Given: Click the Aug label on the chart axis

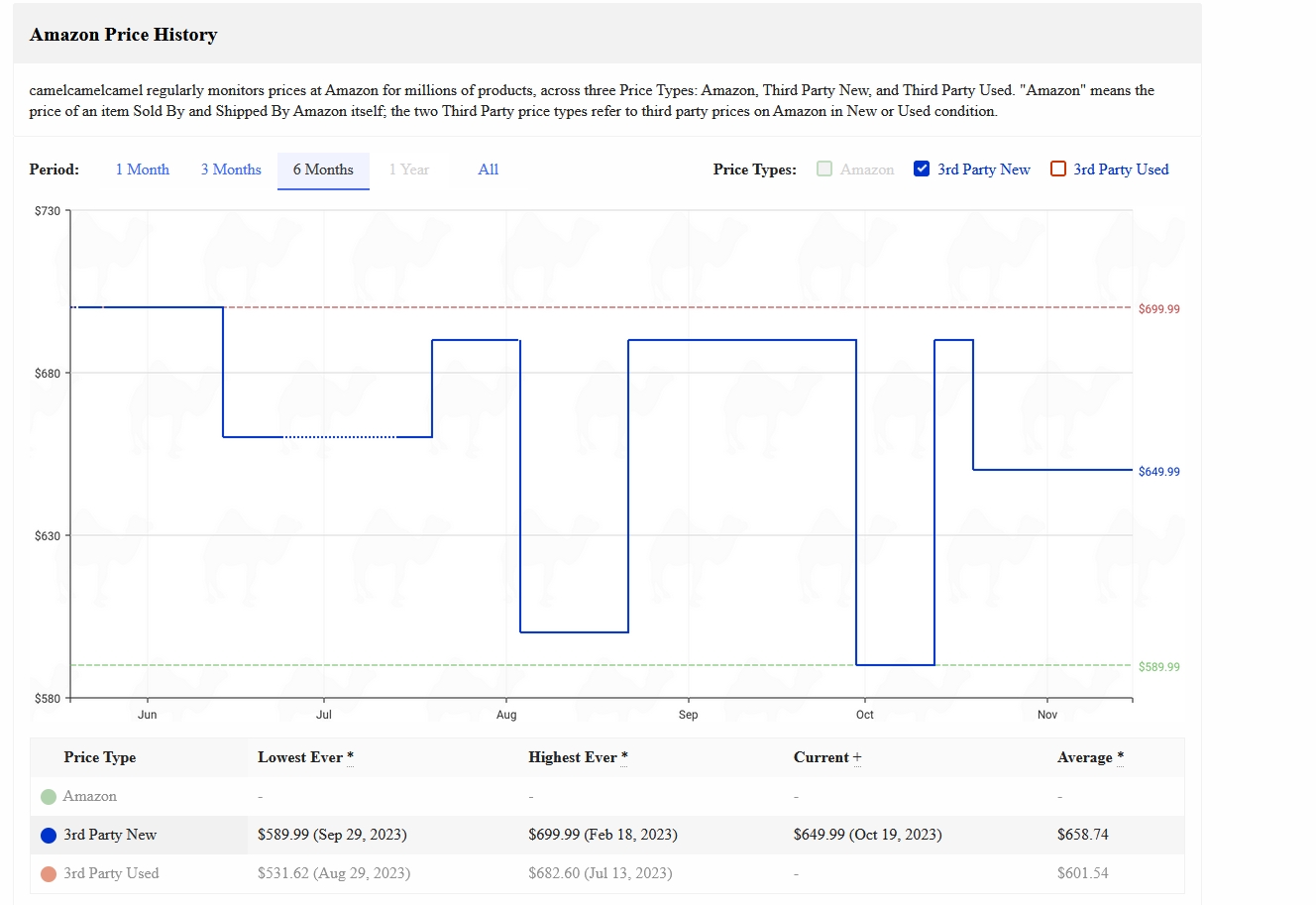Looking at the screenshot, I should tap(506, 715).
